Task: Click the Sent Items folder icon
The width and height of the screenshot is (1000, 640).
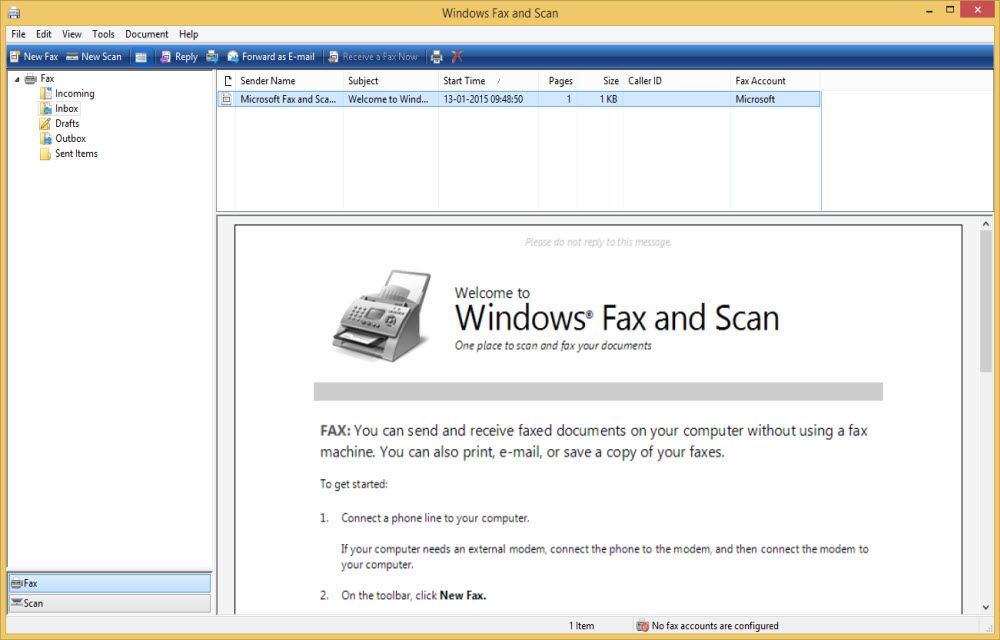Action: pos(45,154)
